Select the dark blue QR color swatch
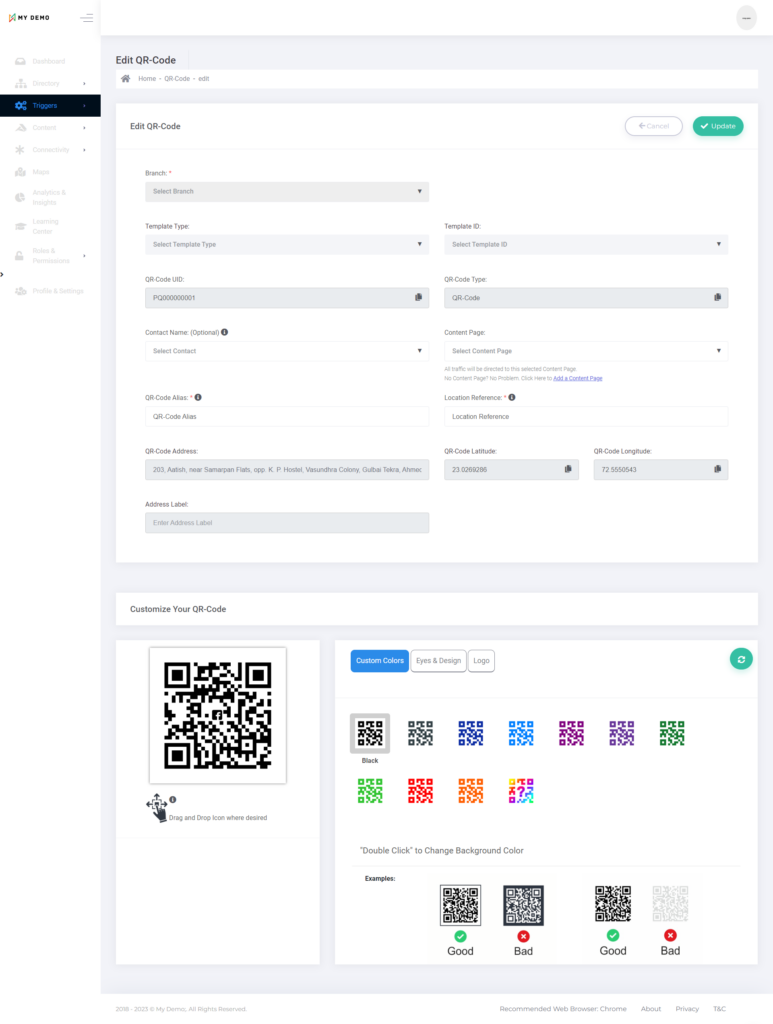Viewport: 773px width, 1024px height. [x=471, y=733]
